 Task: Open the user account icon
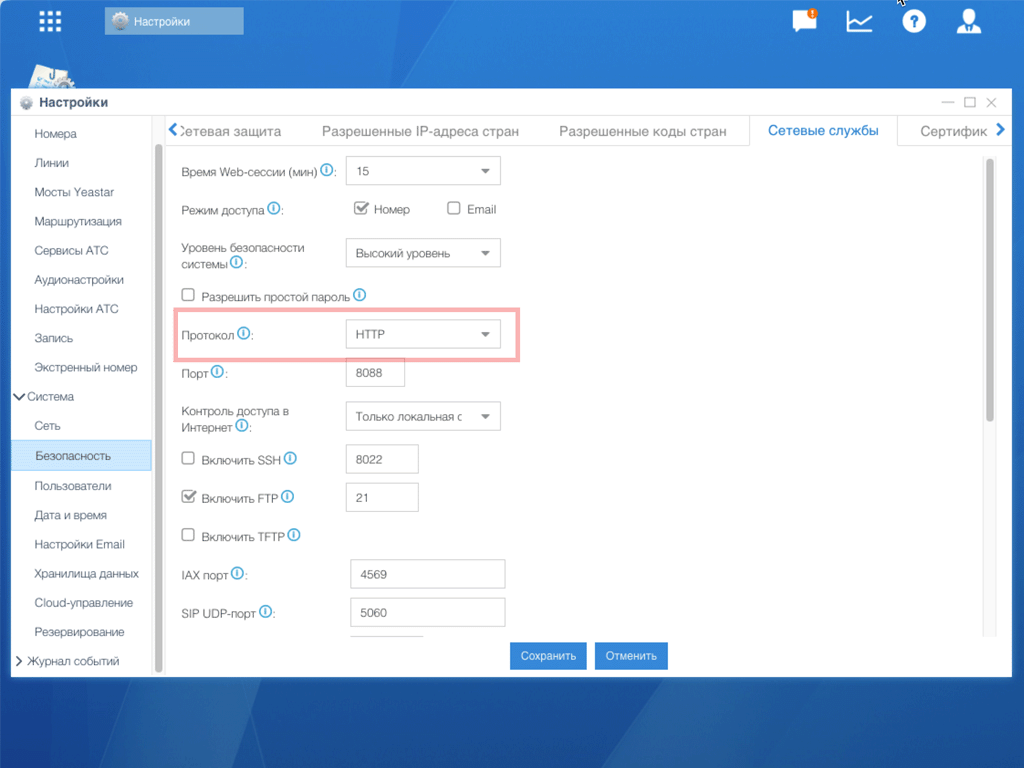tap(968, 21)
